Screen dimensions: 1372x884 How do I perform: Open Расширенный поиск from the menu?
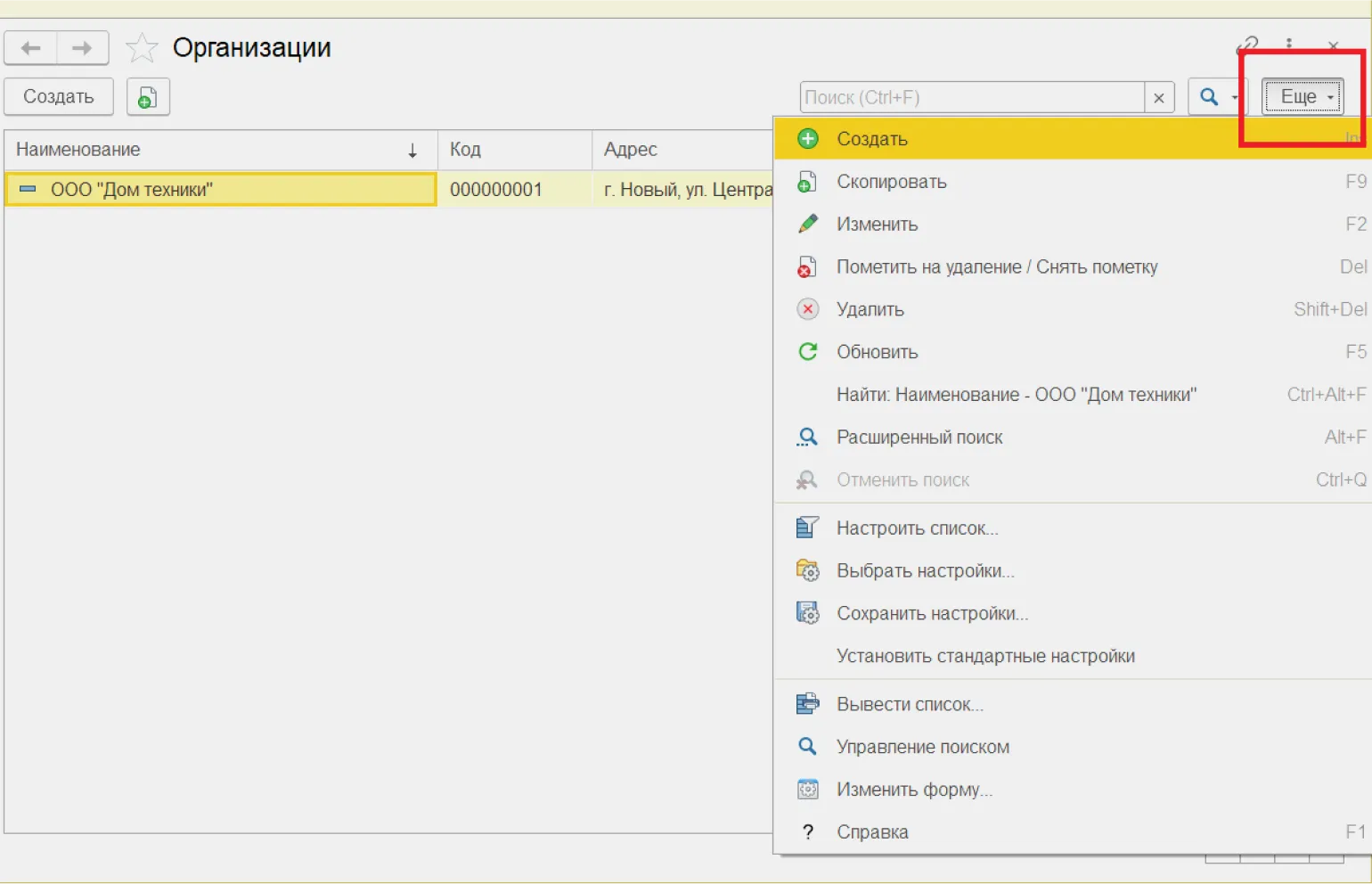click(x=919, y=438)
